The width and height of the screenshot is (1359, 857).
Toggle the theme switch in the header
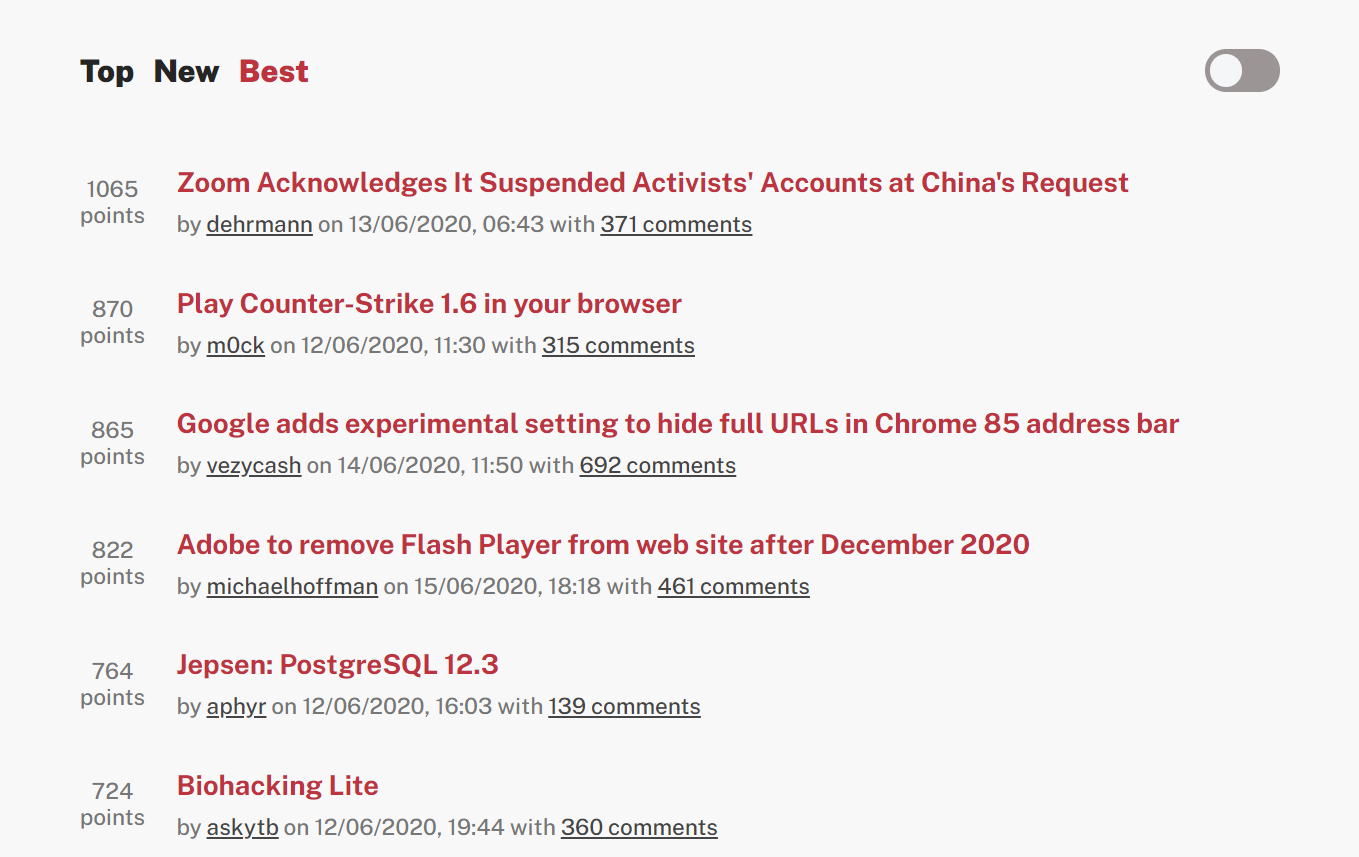pos(1242,71)
